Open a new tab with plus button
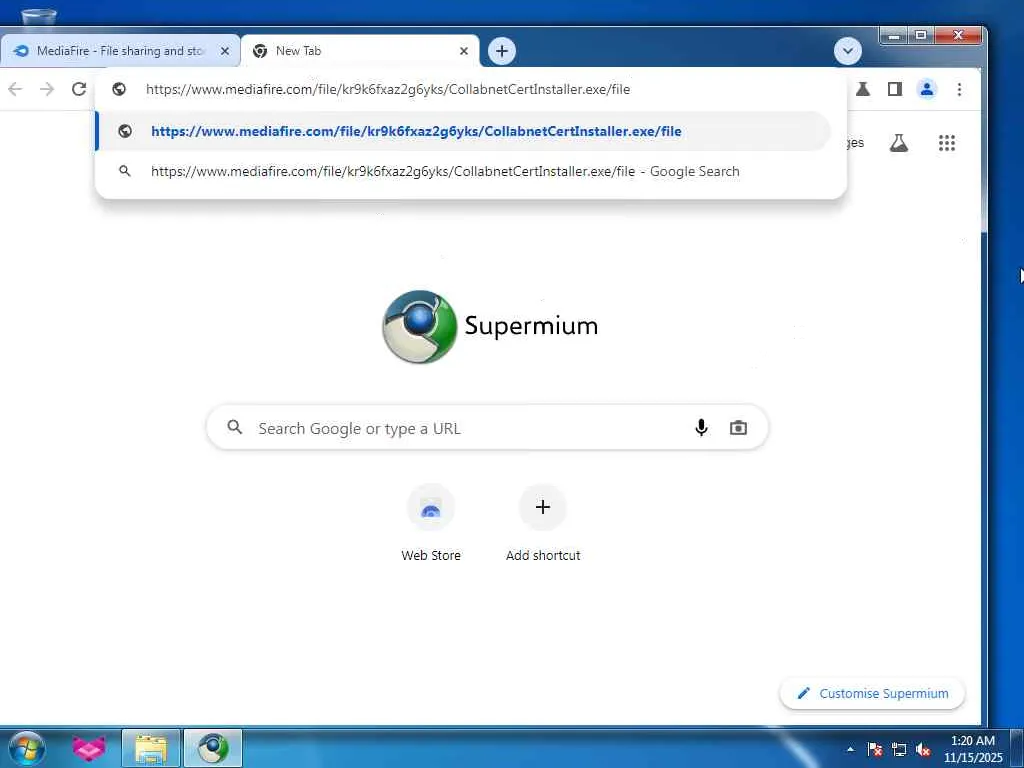The height and width of the screenshot is (768, 1024). point(502,51)
